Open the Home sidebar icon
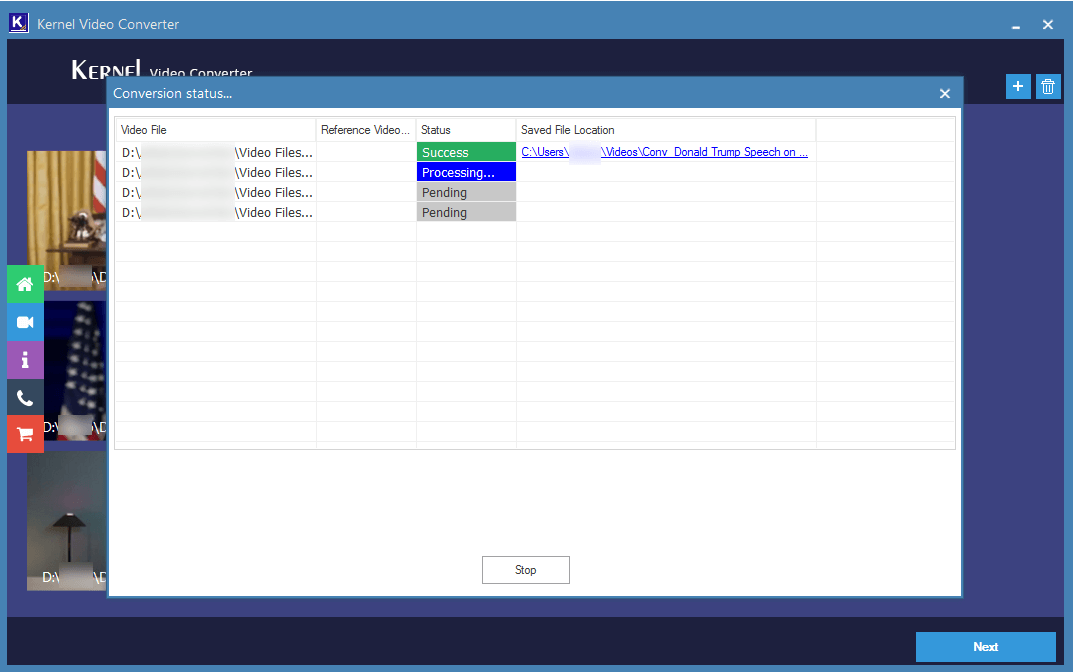The height and width of the screenshot is (672, 1074). click(x=25, y=284)
